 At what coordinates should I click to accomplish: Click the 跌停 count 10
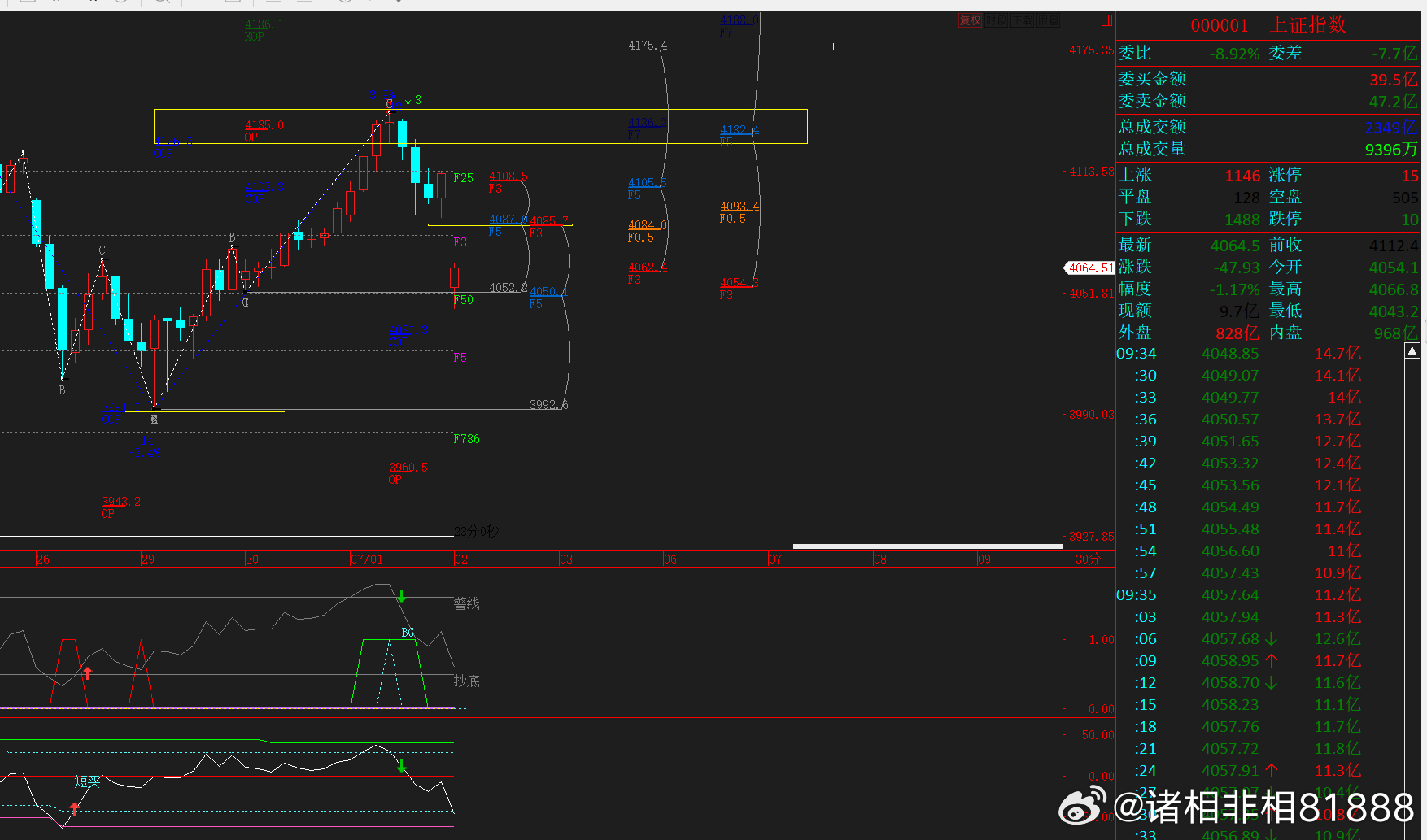pos(1410,220)
